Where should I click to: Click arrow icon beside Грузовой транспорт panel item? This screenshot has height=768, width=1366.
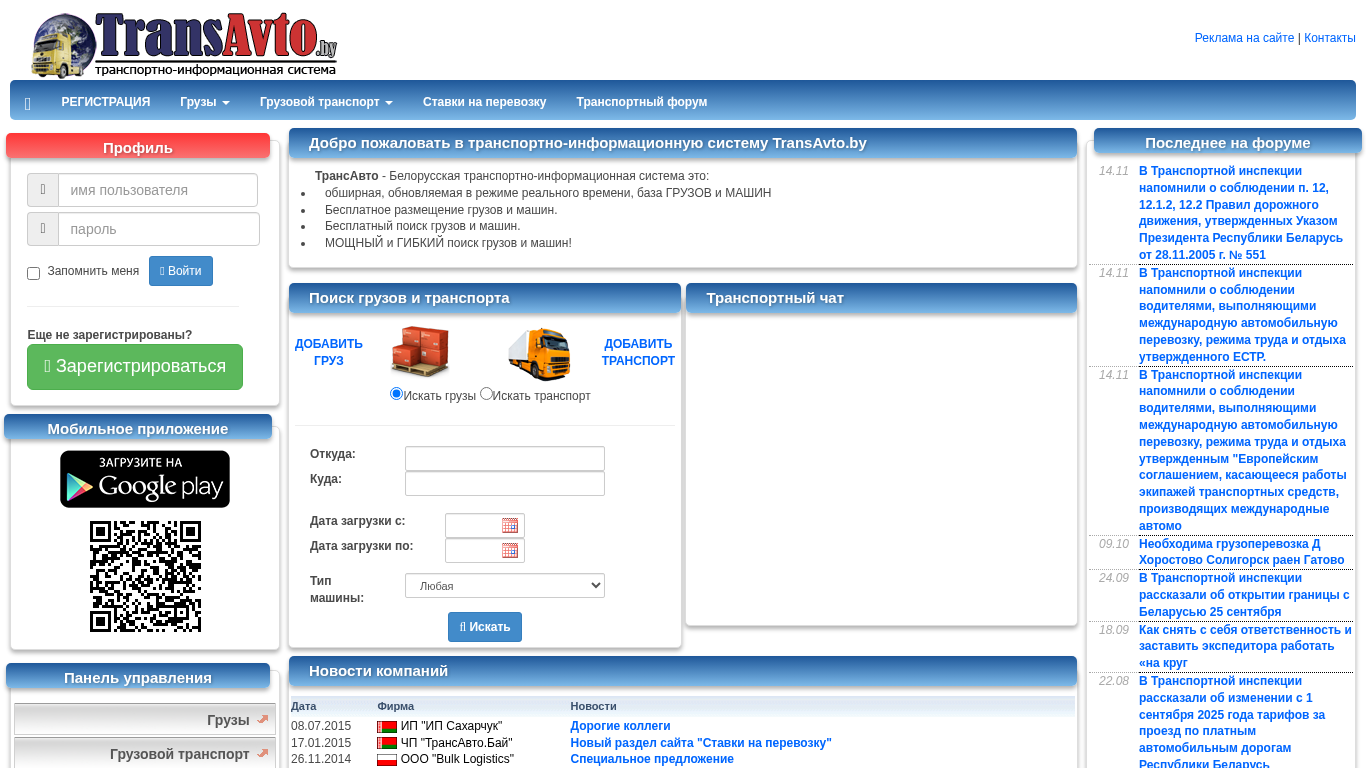262,753
